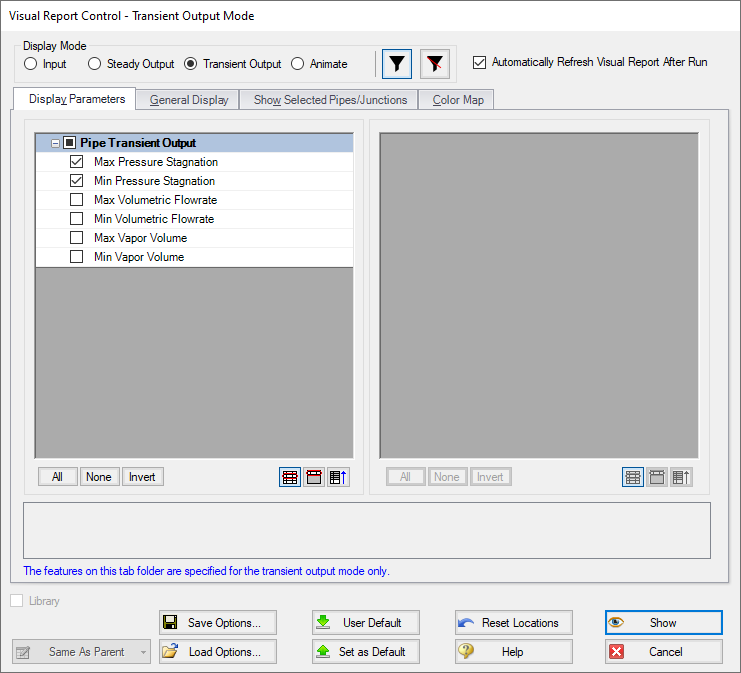Image resolution: width=741 pixels, height=673 pixels.
Task: Open the Show Selected Pipes/Junctions tab
Action: tap(329, 100)
